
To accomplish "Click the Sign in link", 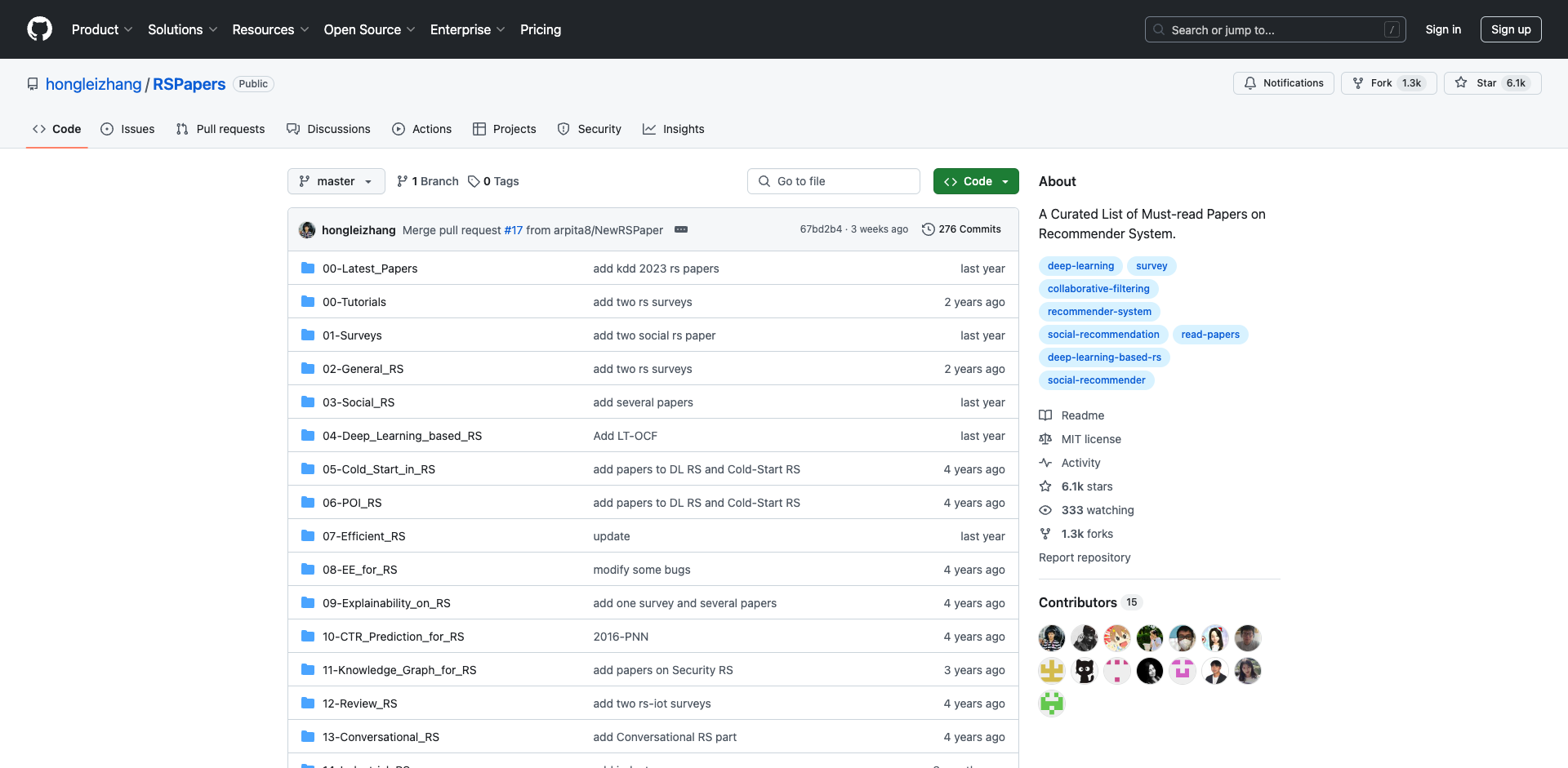I will tap(1443, 29).
